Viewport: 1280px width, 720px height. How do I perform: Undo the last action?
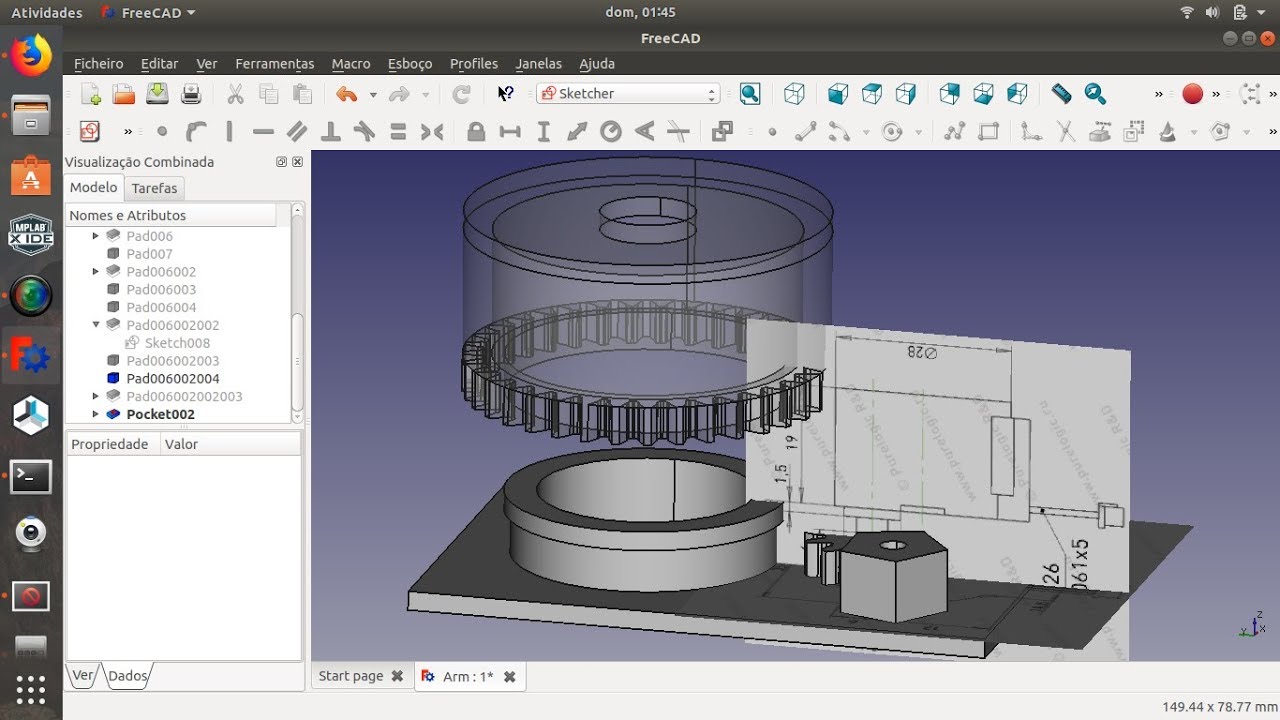[346, 94]
